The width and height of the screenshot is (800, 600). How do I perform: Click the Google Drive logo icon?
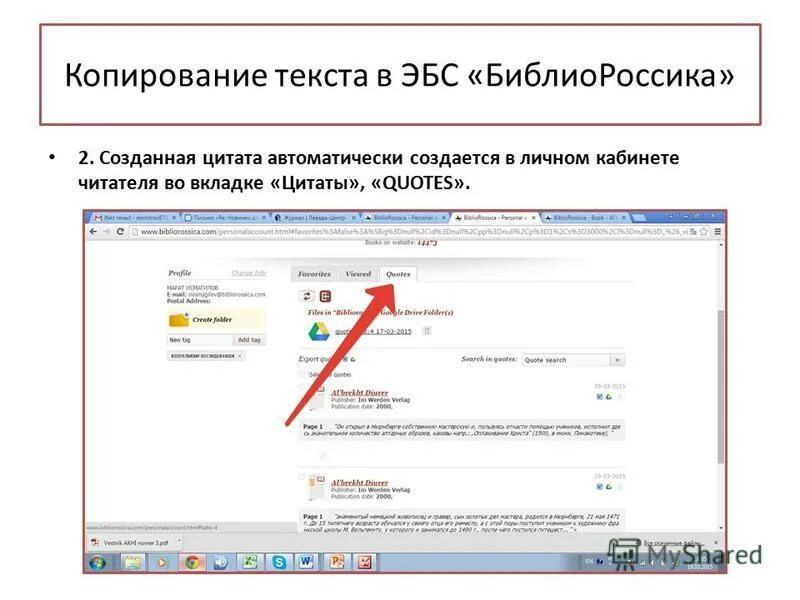(x=319, y=331)
